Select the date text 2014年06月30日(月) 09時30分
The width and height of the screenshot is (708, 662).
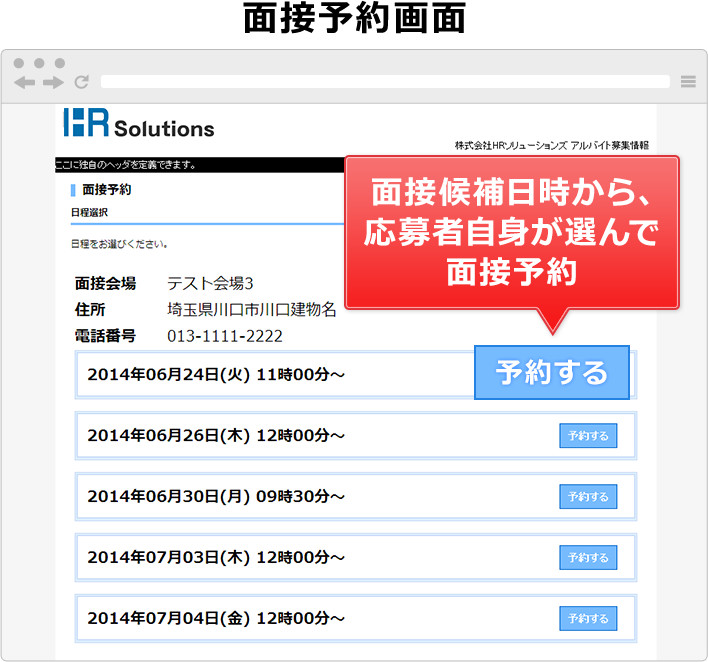click(216, 497)
